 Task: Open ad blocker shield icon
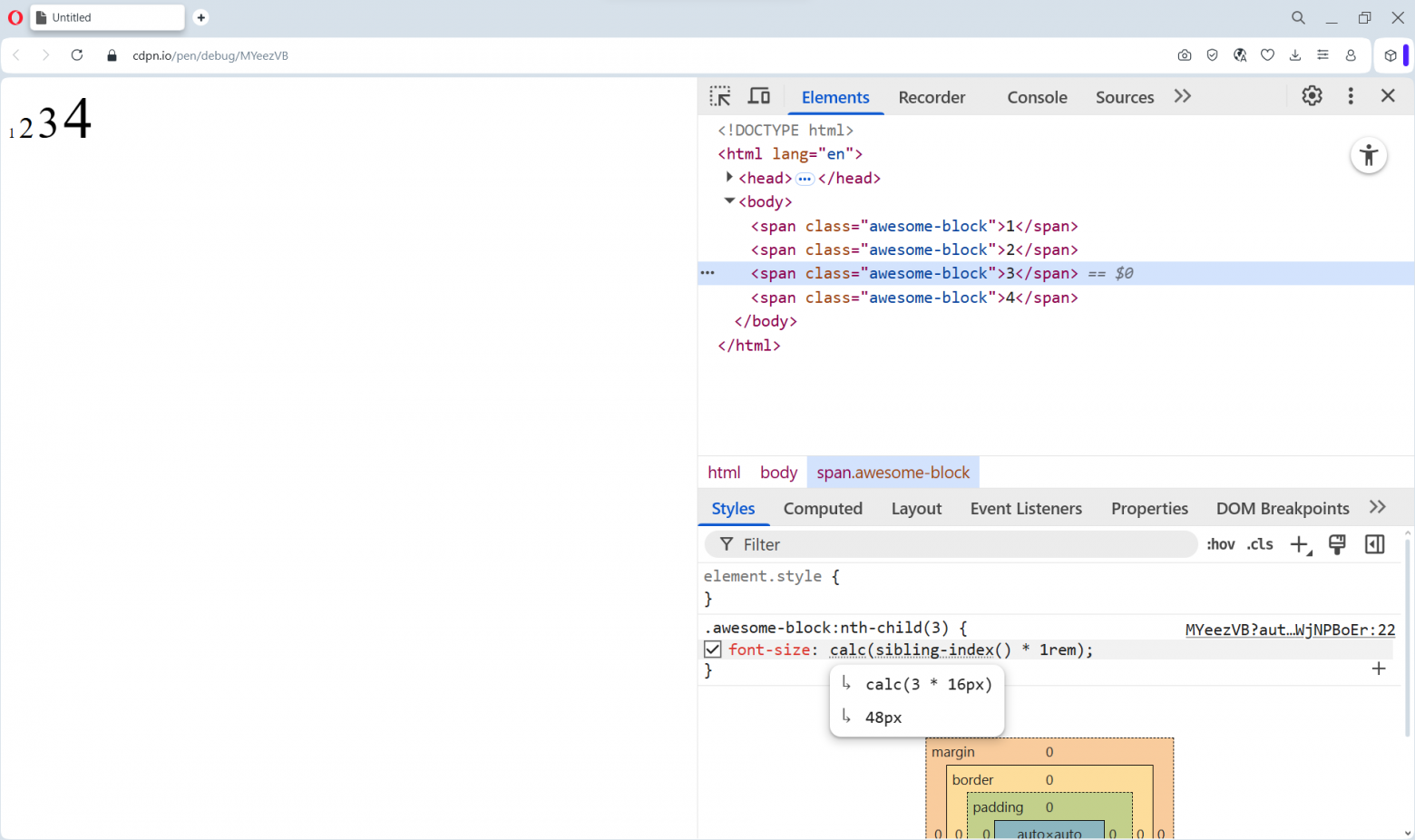click(1212, 55)
